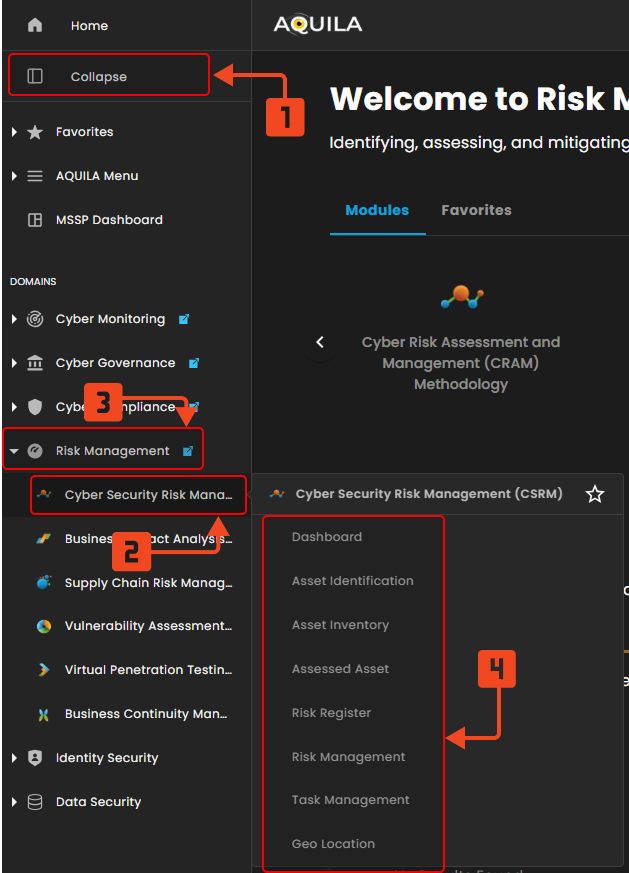Click the Supply Chain Risk Management icon

[44, 582]
